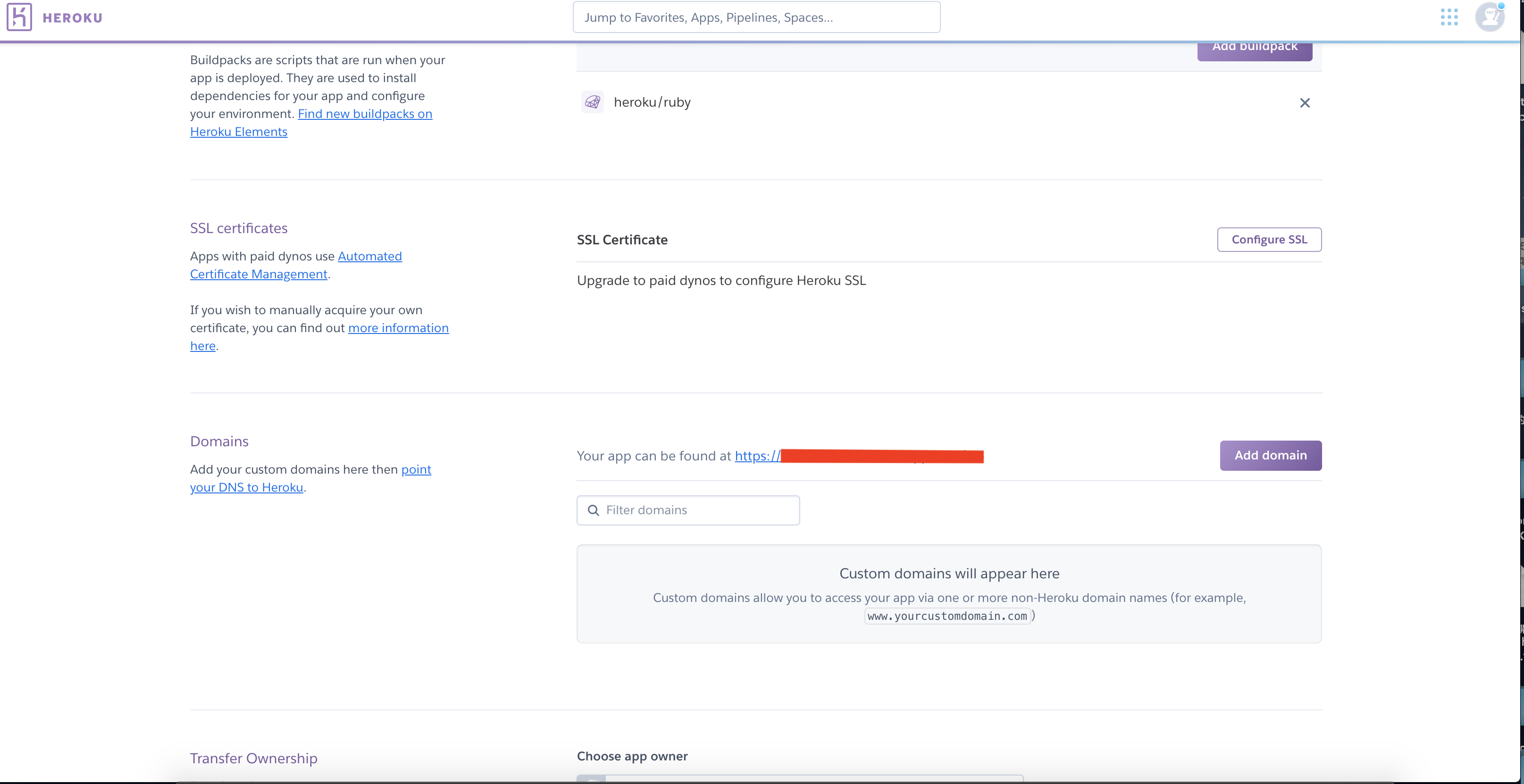The height and width of the screenshot is (784, 1524).
Task: Focus the Jump to Favorites search field
Action: tap(756, 17)
